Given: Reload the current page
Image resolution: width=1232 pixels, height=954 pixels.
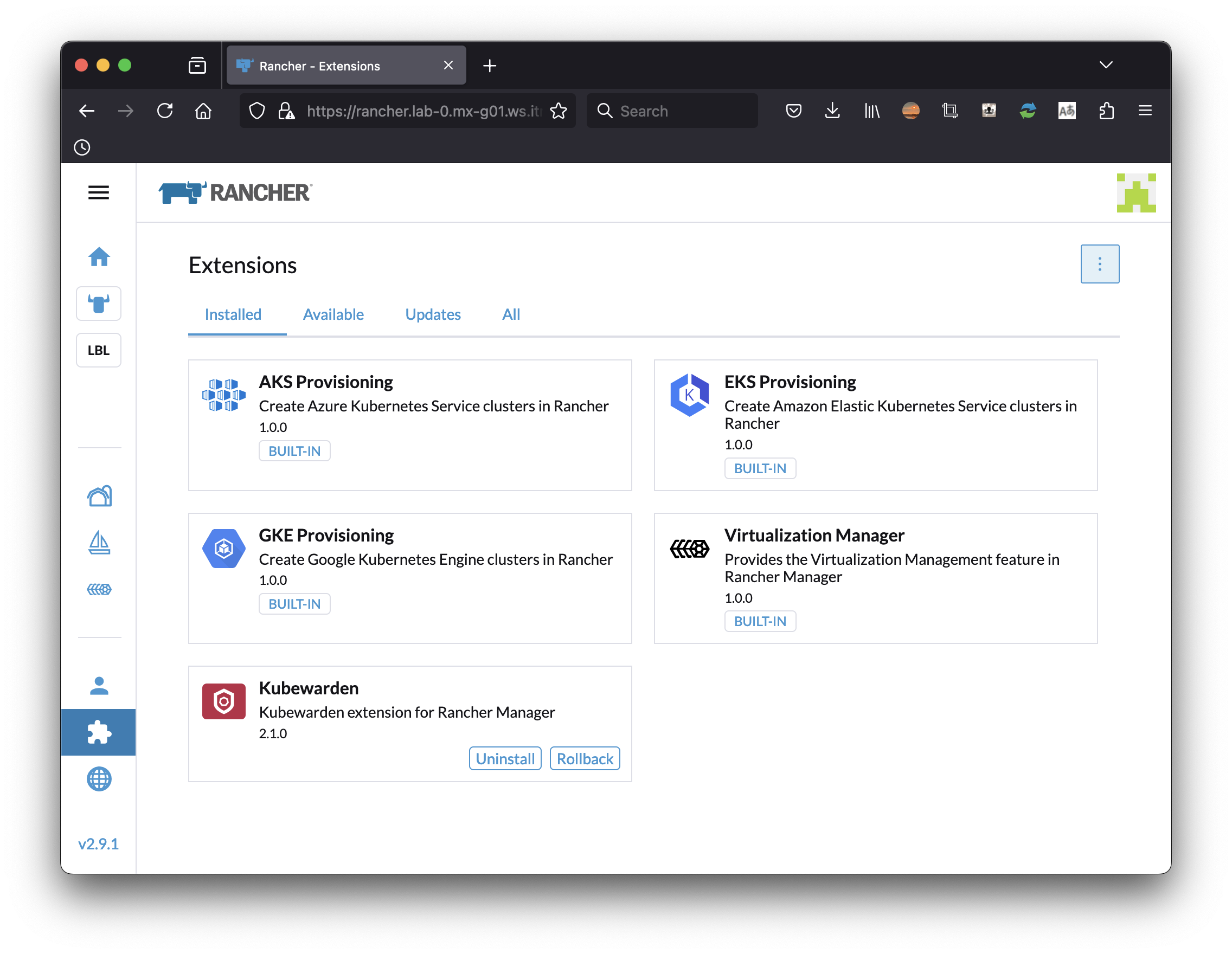Looking at the screenshot, I should click(x=165, y=111).
